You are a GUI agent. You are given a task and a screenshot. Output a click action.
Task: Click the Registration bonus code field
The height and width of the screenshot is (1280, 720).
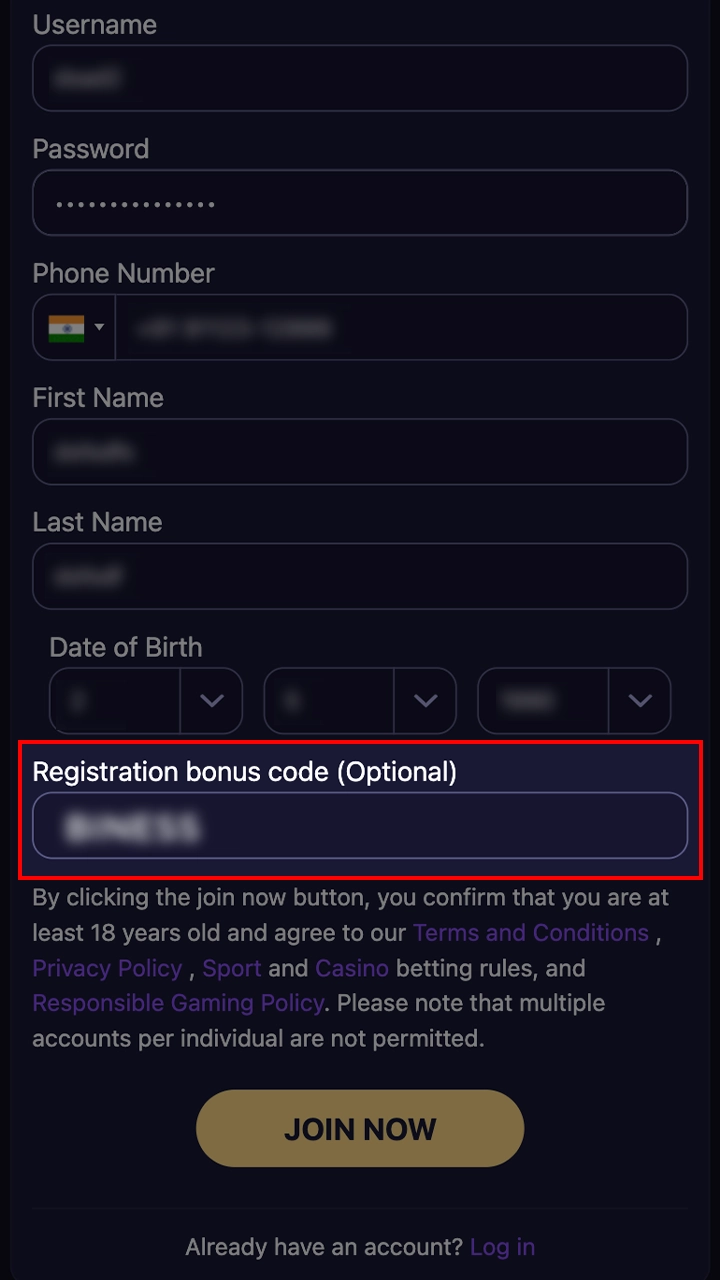(x=360, y=826)
